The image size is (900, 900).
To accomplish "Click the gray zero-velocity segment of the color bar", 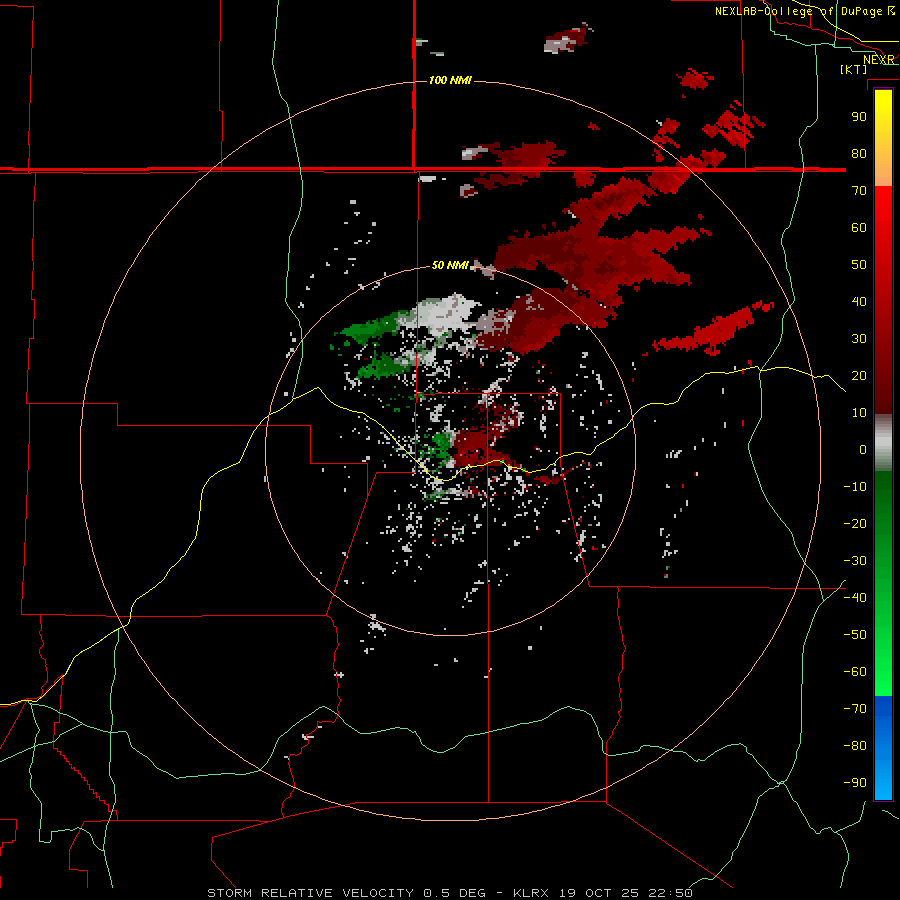I will coord(883,443).
